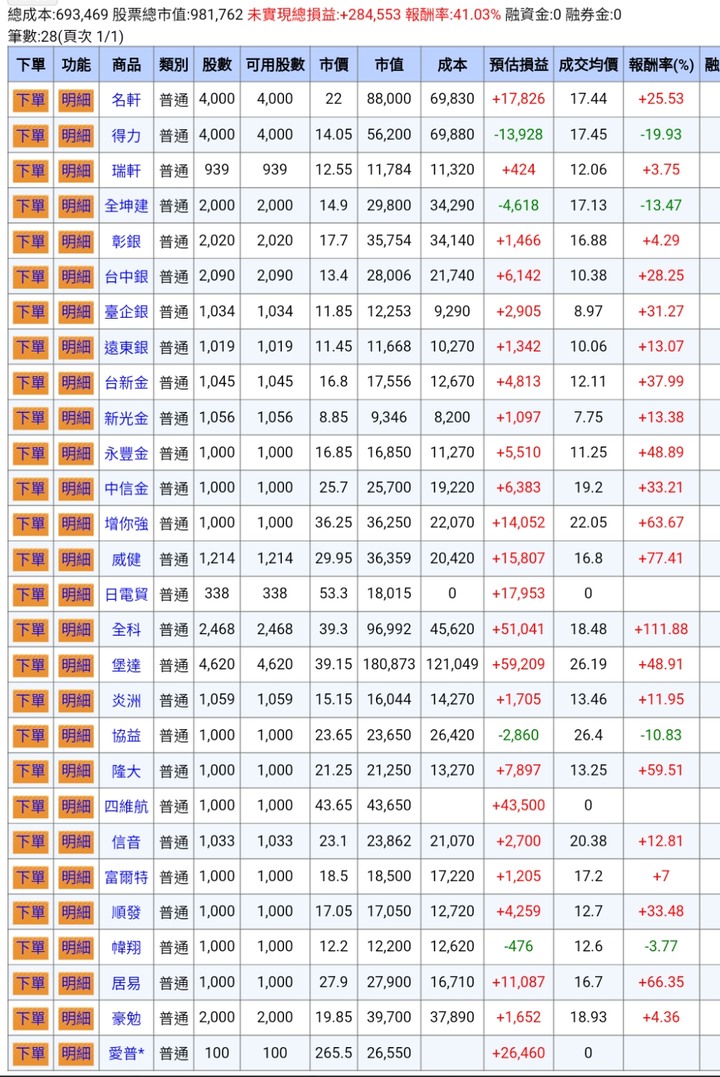Open the 愛普* stock link
This screenshot has width=720, height=1077.
[126, 1053]
